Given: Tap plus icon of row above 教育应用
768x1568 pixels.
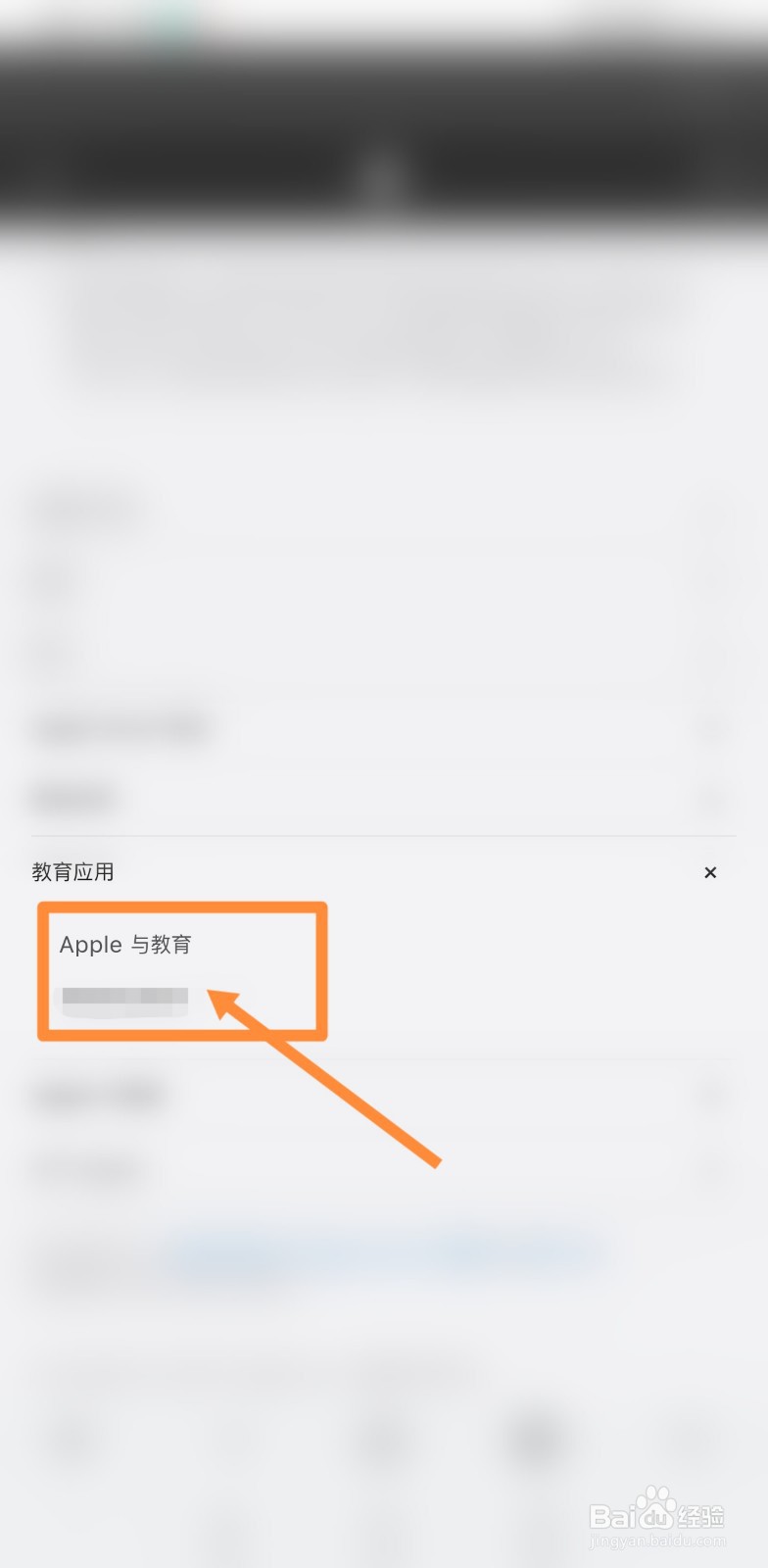Looking at the screenshot, I should (713, 801).
